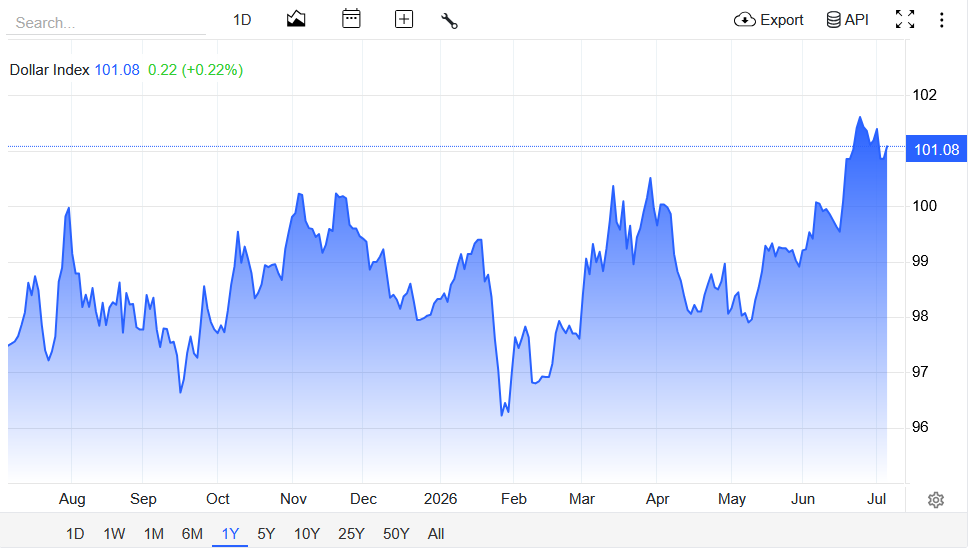Select the 1W time range tab
Screen dimensions: 970x549
coord(114,534)
